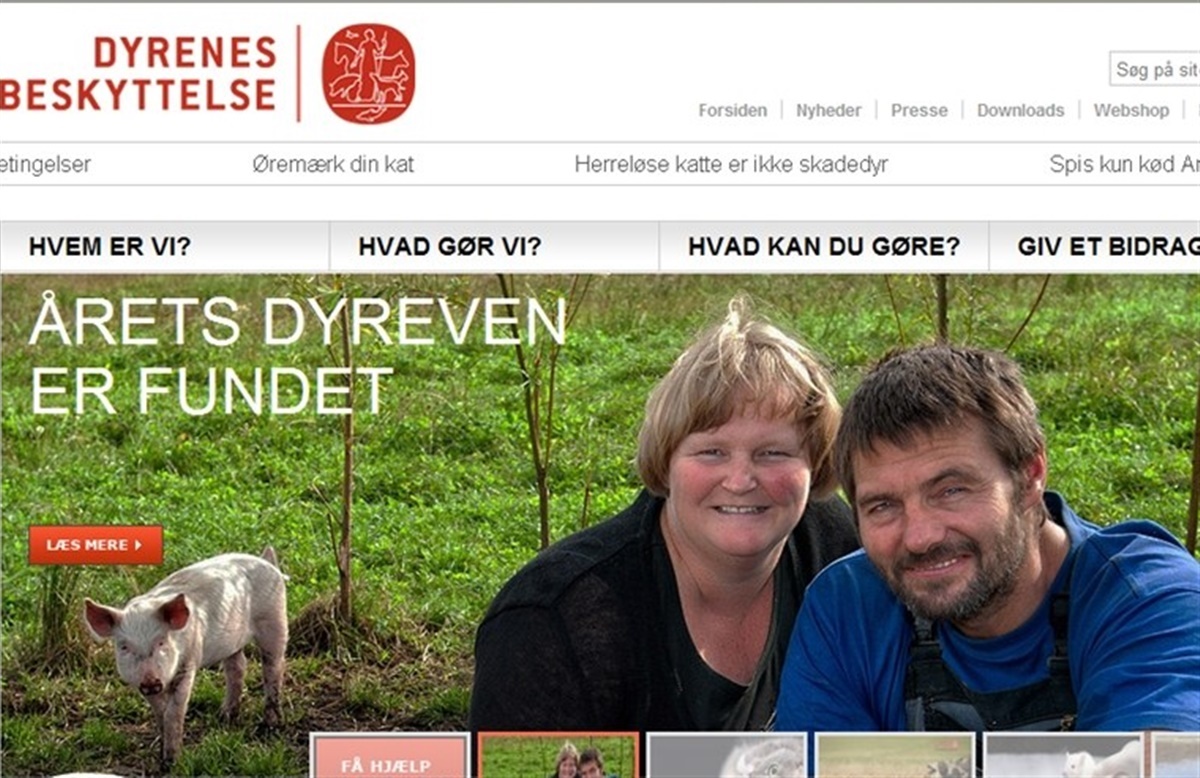This screenshot has height=778, width=1200.
Task: Open the Nyheder link
Action: click(x=828, y=111)
